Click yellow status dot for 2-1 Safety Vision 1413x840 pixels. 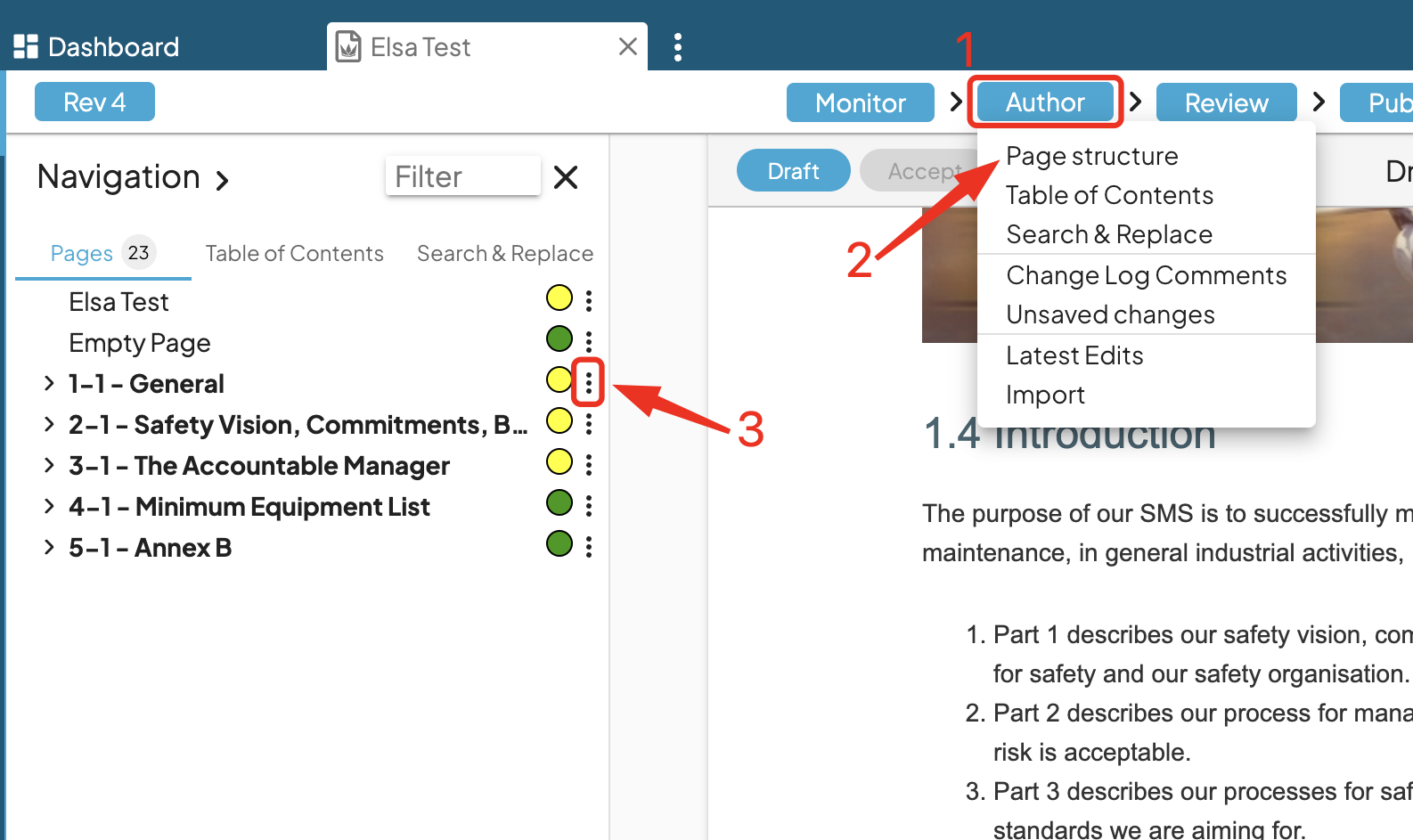click(x=559, y=420)
